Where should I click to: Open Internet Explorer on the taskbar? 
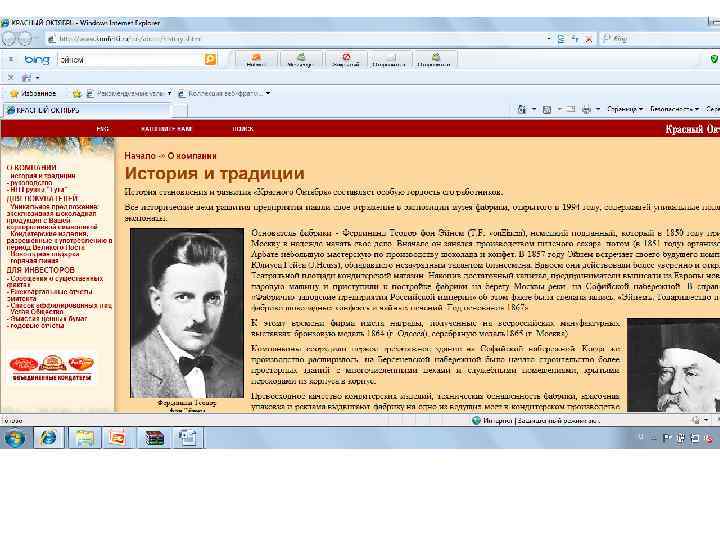[x=48, y=438]
